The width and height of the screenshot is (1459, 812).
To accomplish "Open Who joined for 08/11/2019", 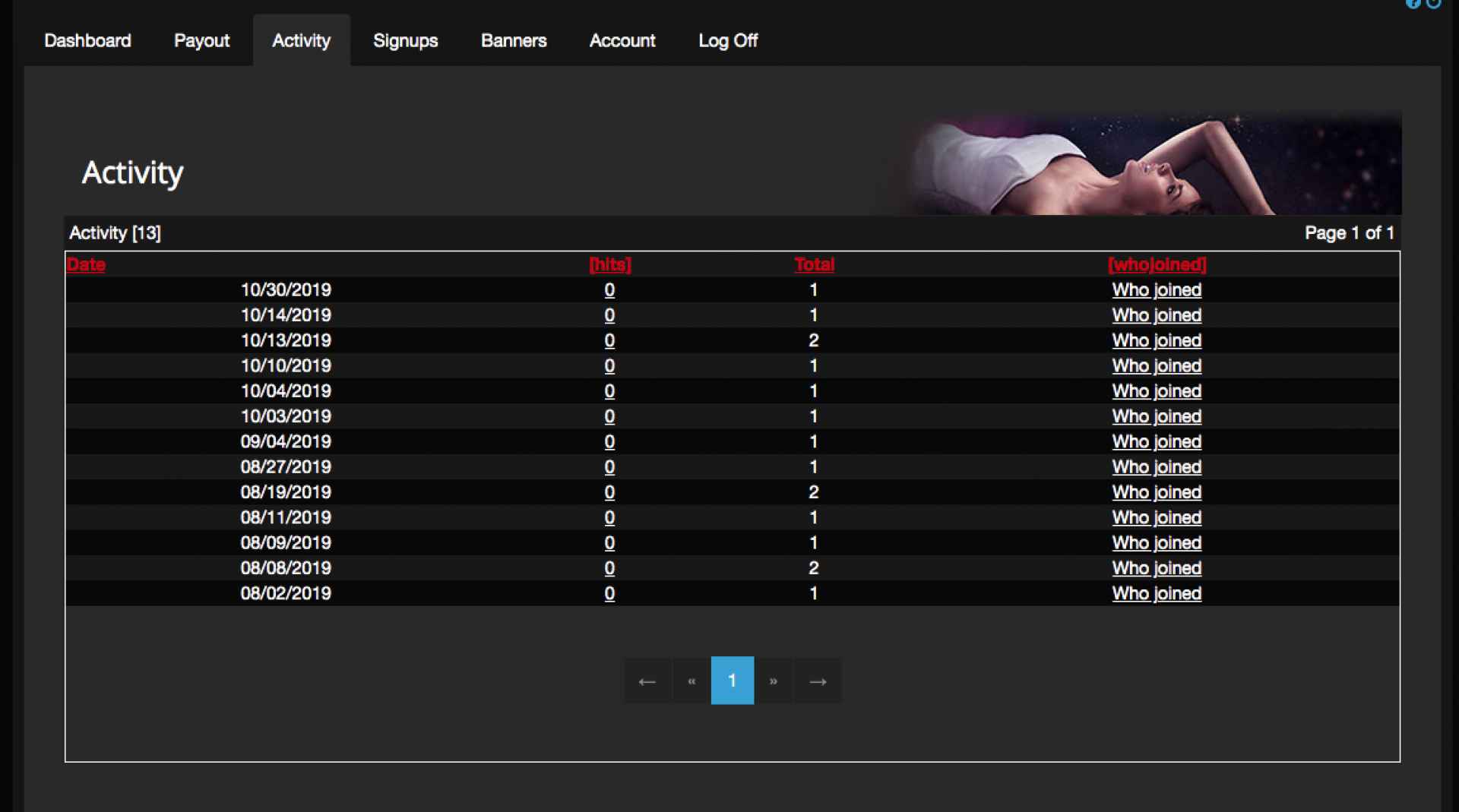I will pyautogui.click(x=1157, y=517).
